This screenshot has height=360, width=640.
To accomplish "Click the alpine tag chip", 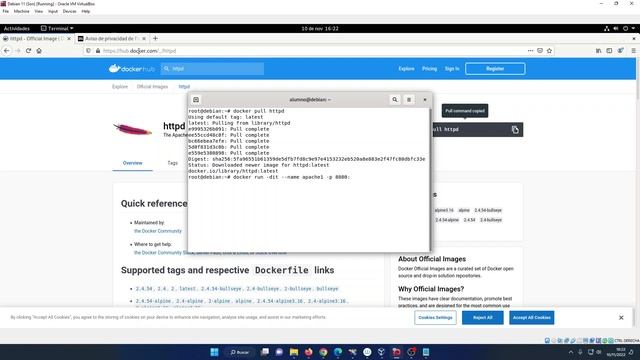I will point(464,210).
